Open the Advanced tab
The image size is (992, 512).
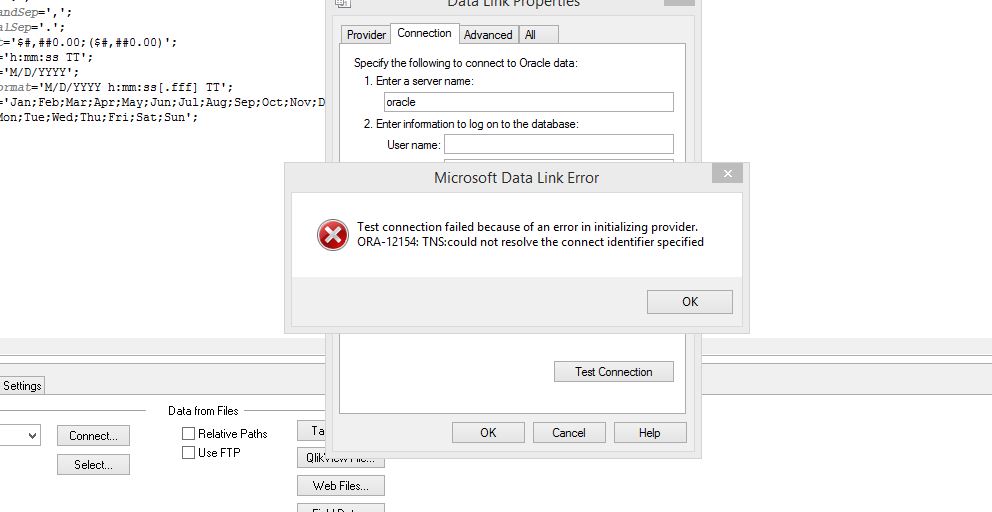[488, 35]
